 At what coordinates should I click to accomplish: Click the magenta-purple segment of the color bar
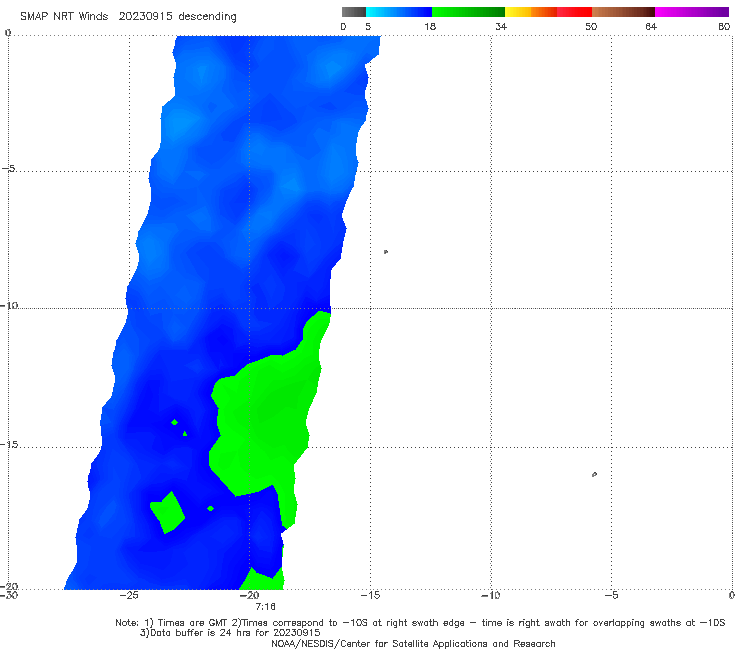[x=692, y=12]
